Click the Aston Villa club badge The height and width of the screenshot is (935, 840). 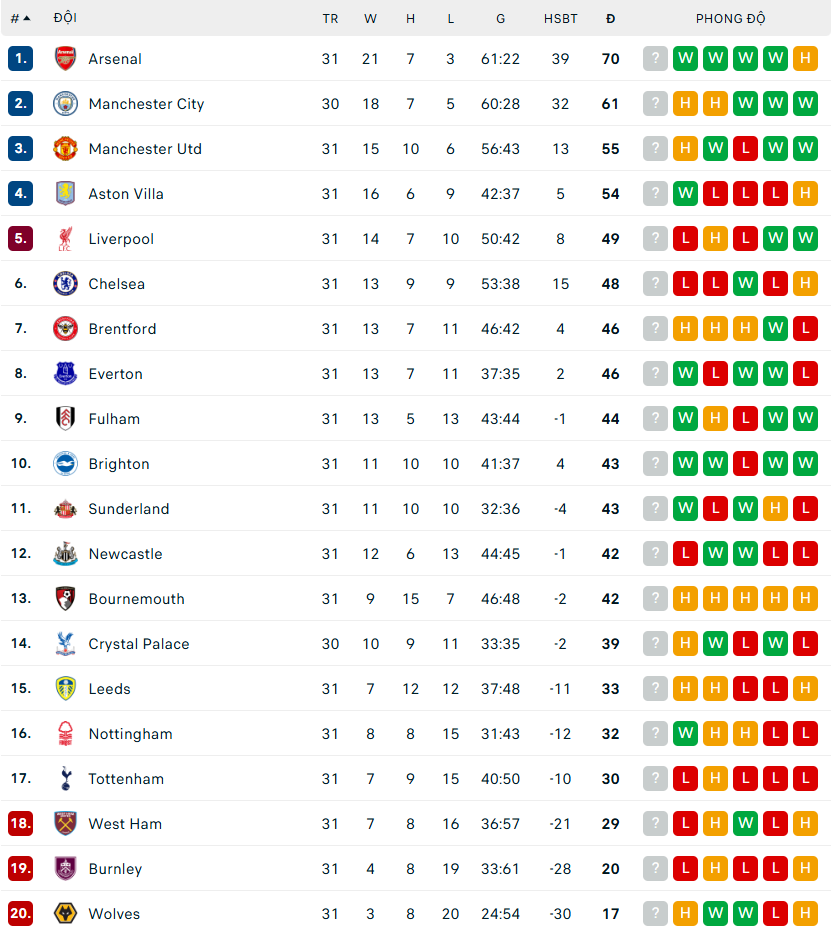[65, 193]
